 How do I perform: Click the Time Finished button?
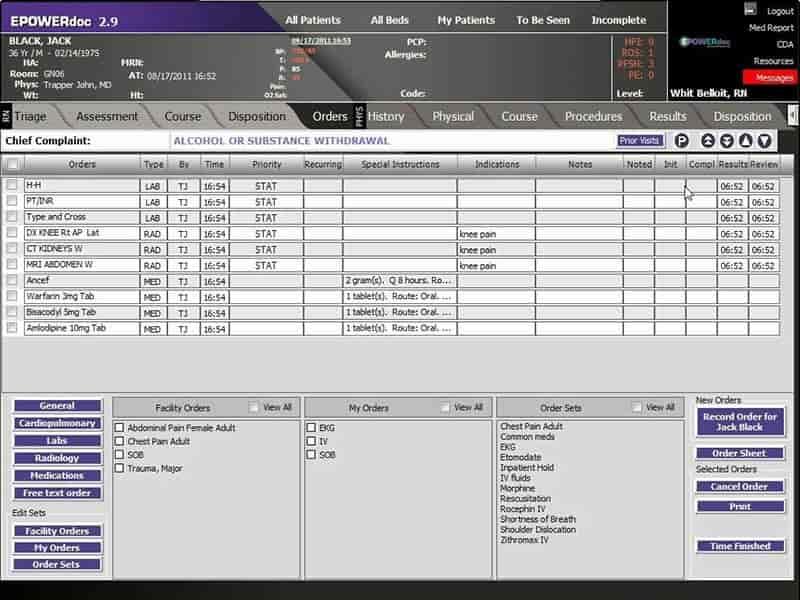coord(740,546)
